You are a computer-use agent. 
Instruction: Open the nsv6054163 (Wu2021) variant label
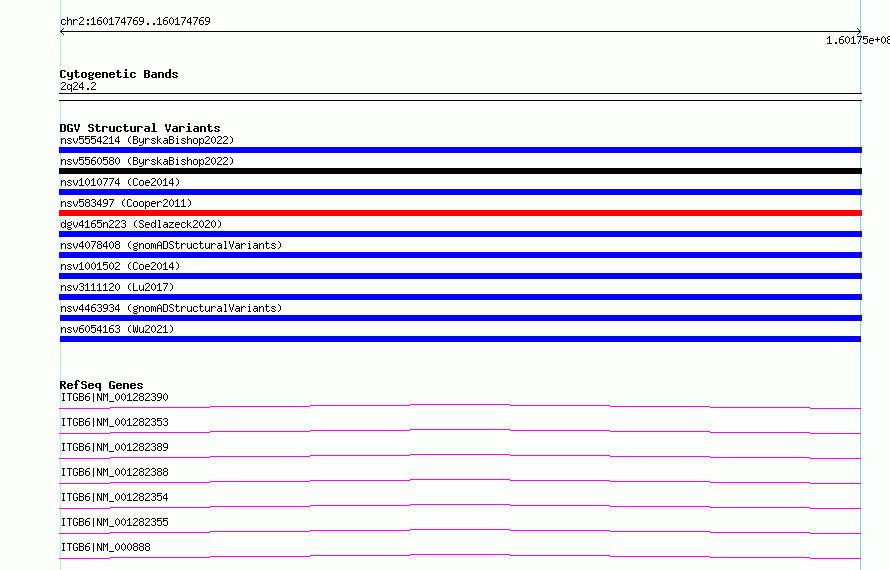117,329
